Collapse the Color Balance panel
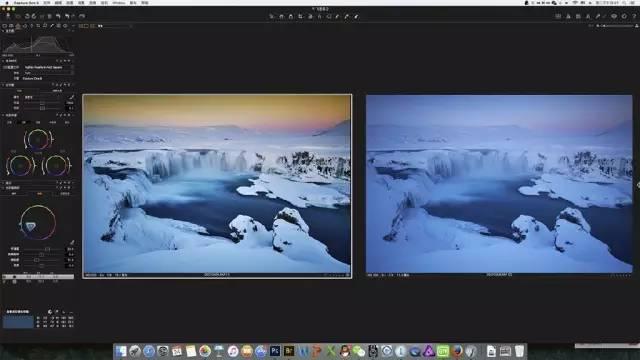 click(x=3, y=116)
